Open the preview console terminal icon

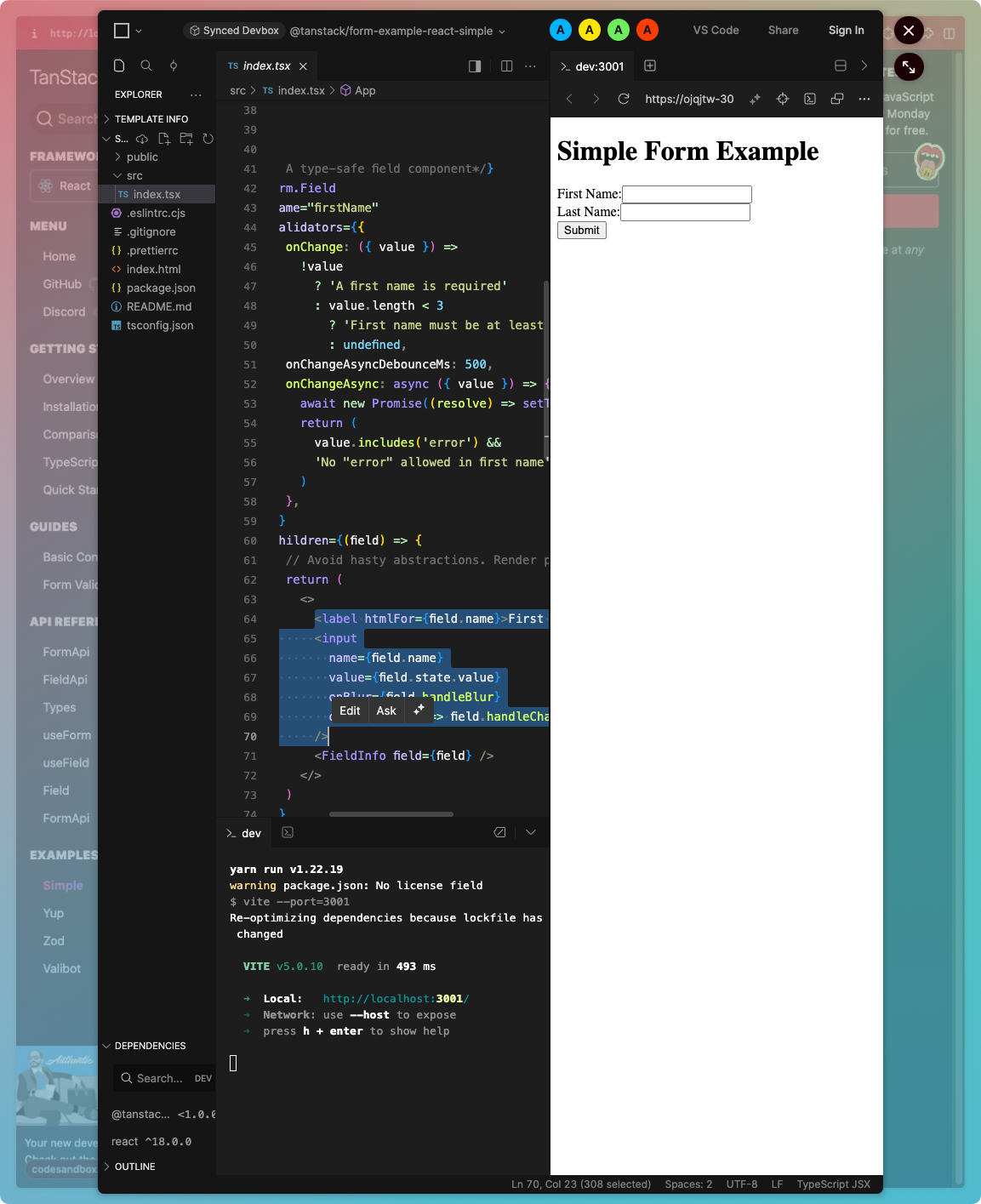click(x=810, y=99)
